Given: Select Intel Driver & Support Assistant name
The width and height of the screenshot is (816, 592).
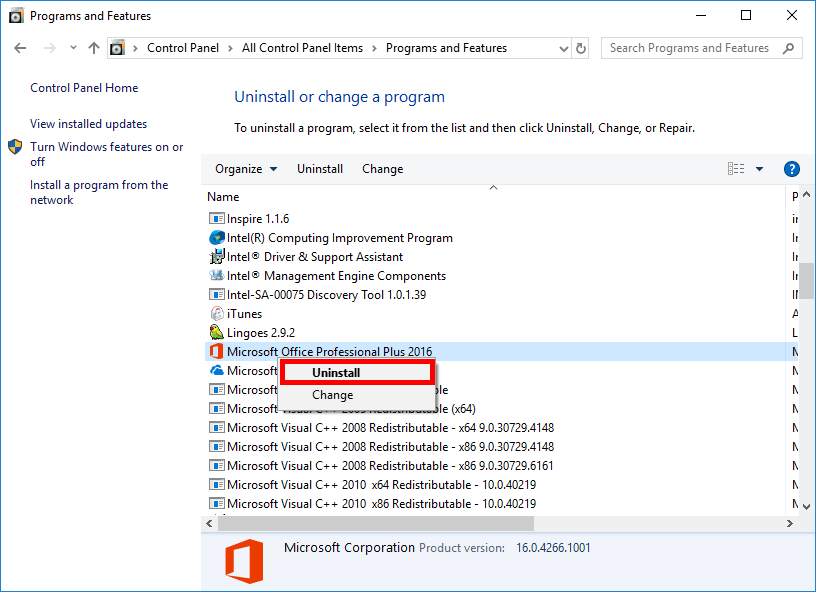Looking at the screenshot, I should (x=315, y=257).
